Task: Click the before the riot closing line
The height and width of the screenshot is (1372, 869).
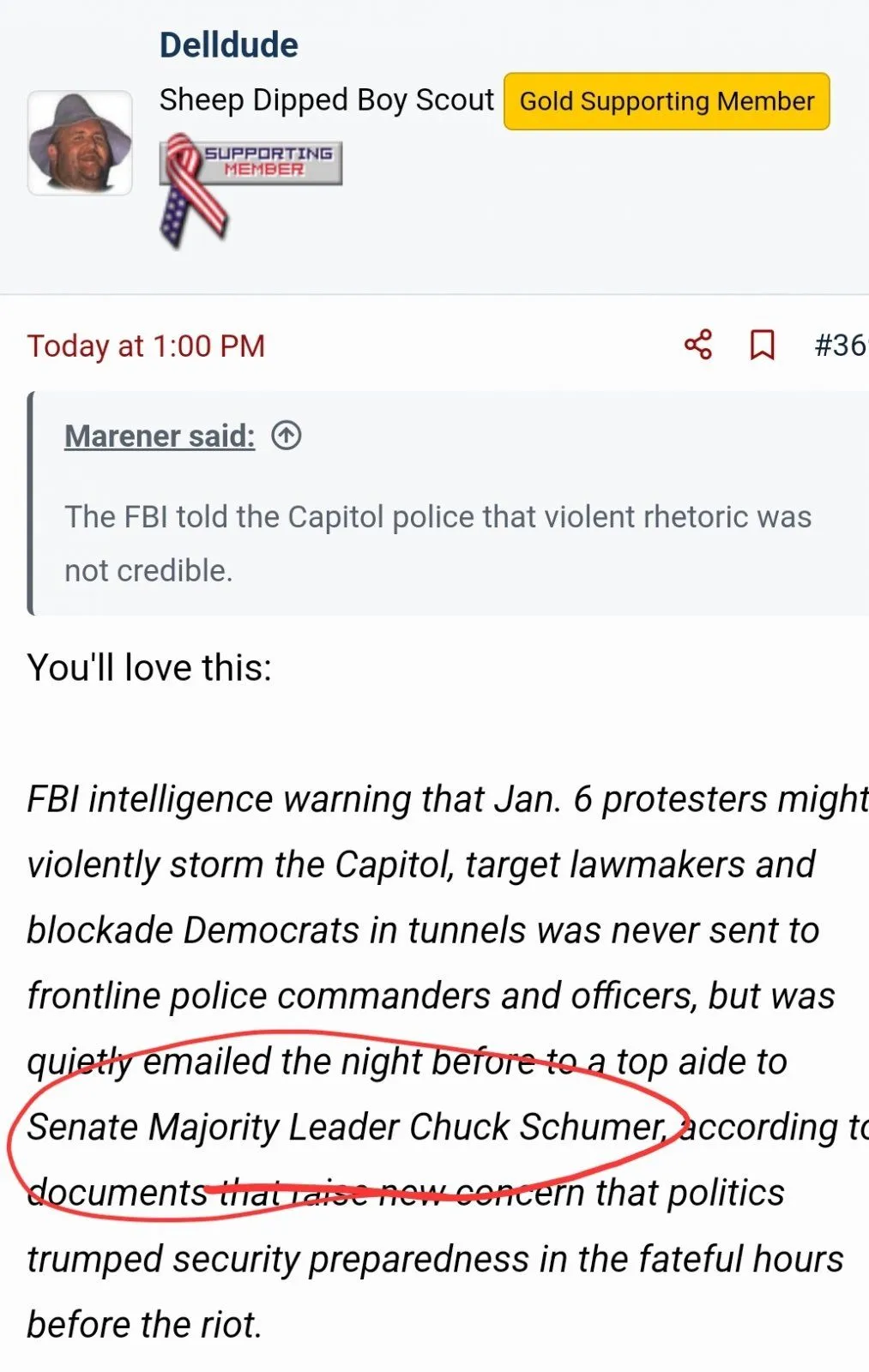Action: coord(144,1324)
